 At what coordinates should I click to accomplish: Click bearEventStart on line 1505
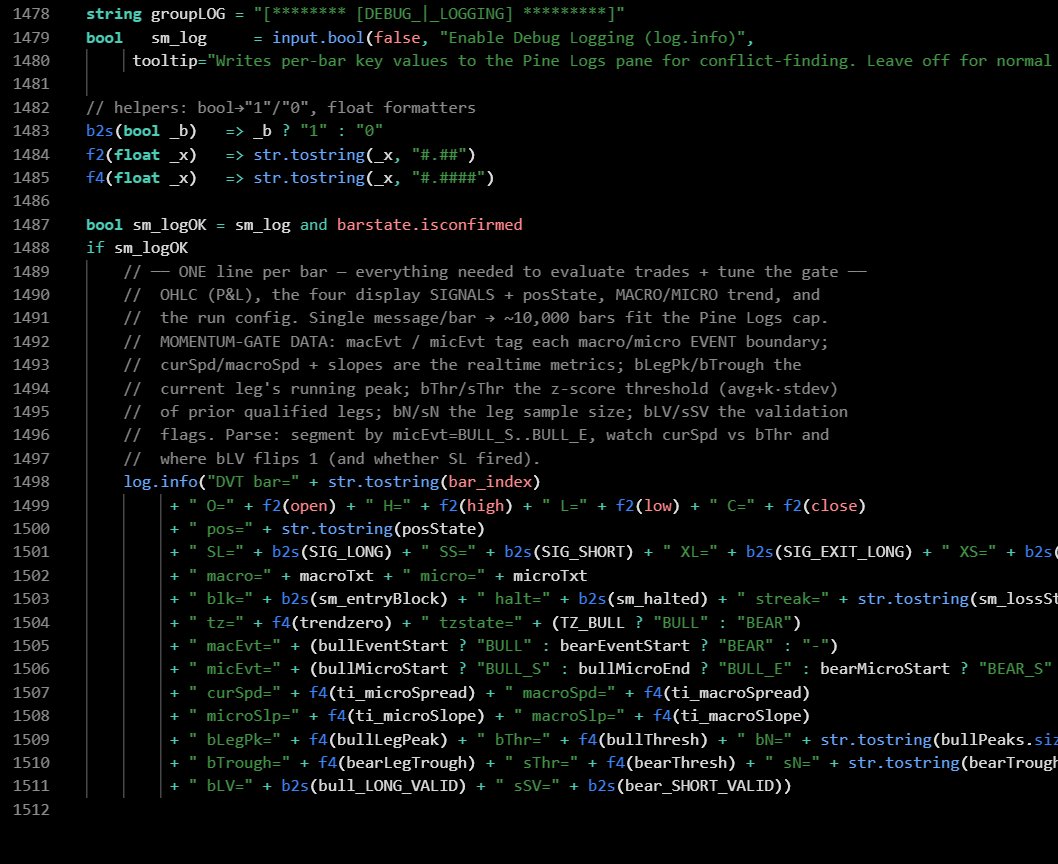pos(625,646)
